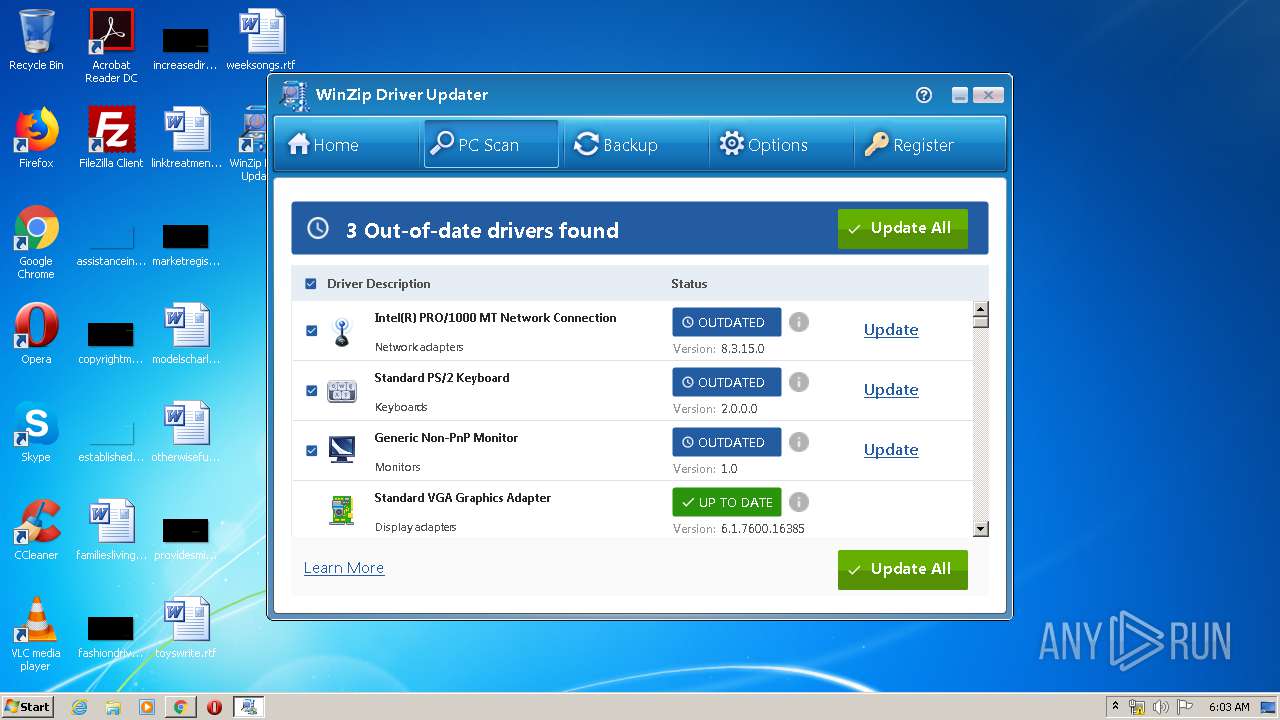Image resolution: width=1280 pixels, height=720 pixels.
Task: Update the Standard PS/2 Keyboard driver
Action: (891, 390)
